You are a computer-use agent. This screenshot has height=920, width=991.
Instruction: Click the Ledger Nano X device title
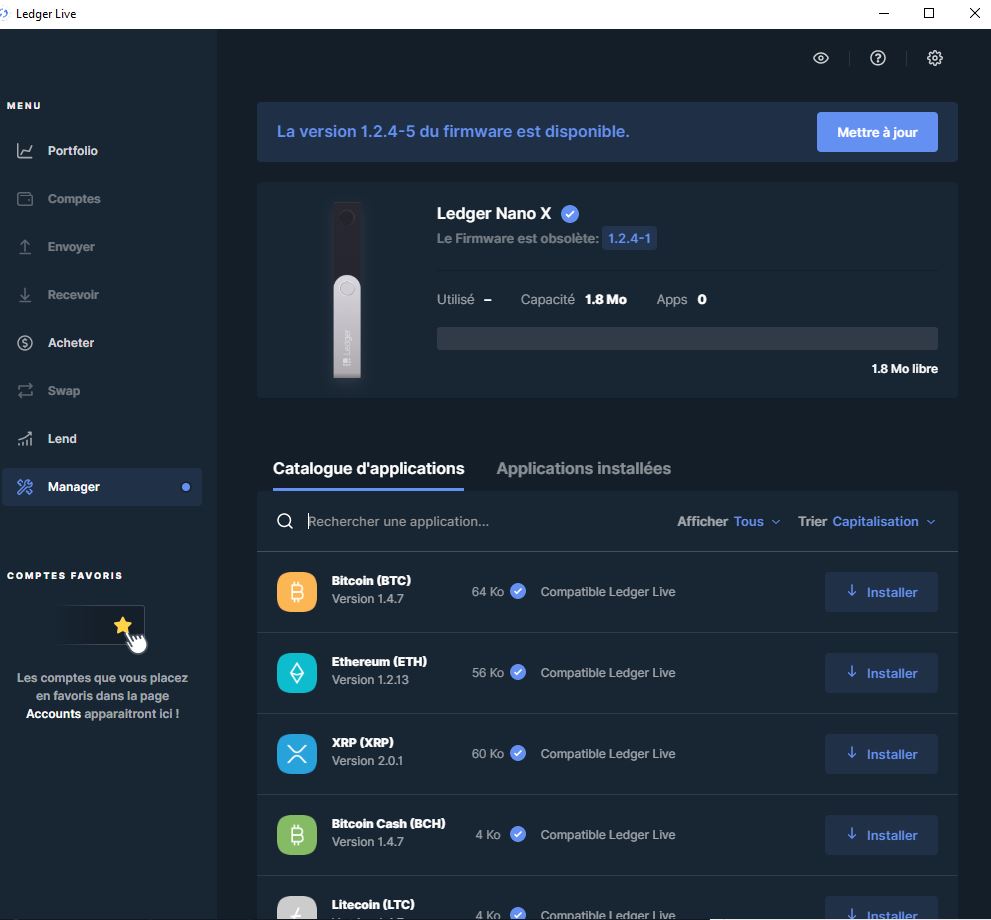pos(494,214)
